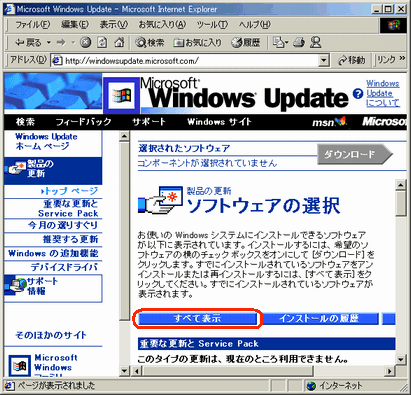Open the Back button history dropdown arrow
Screen dimensions: 411x395
pos(49,43)
